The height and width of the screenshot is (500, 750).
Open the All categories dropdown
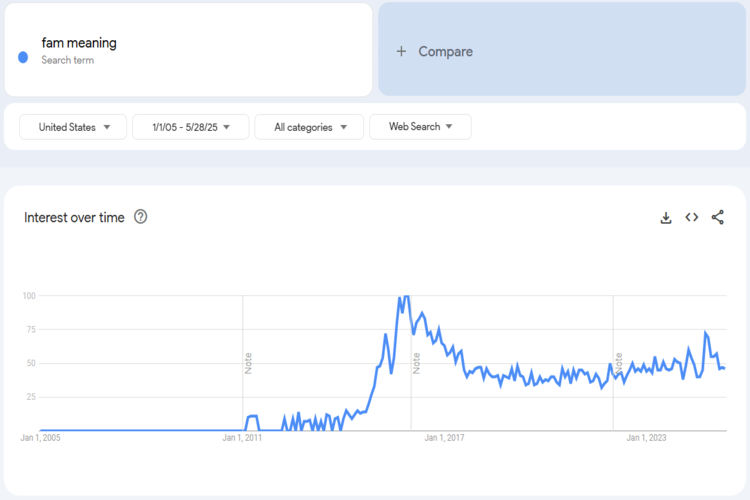[309, 127]
